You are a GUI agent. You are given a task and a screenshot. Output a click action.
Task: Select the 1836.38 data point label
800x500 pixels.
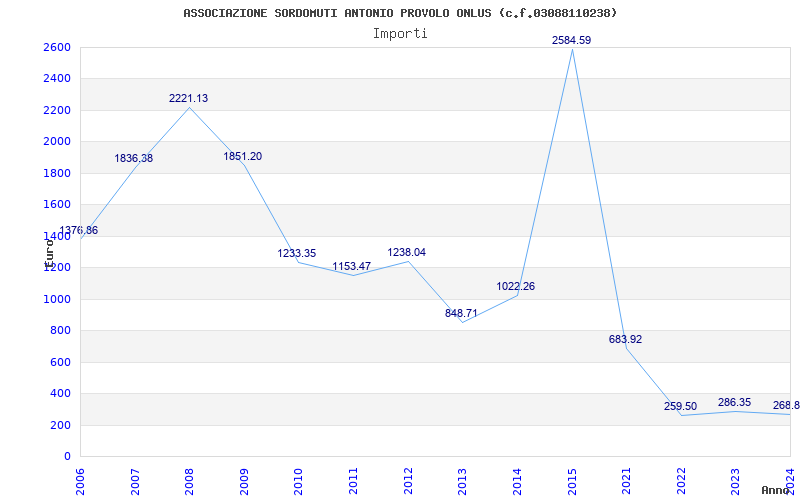pos(133,158)
